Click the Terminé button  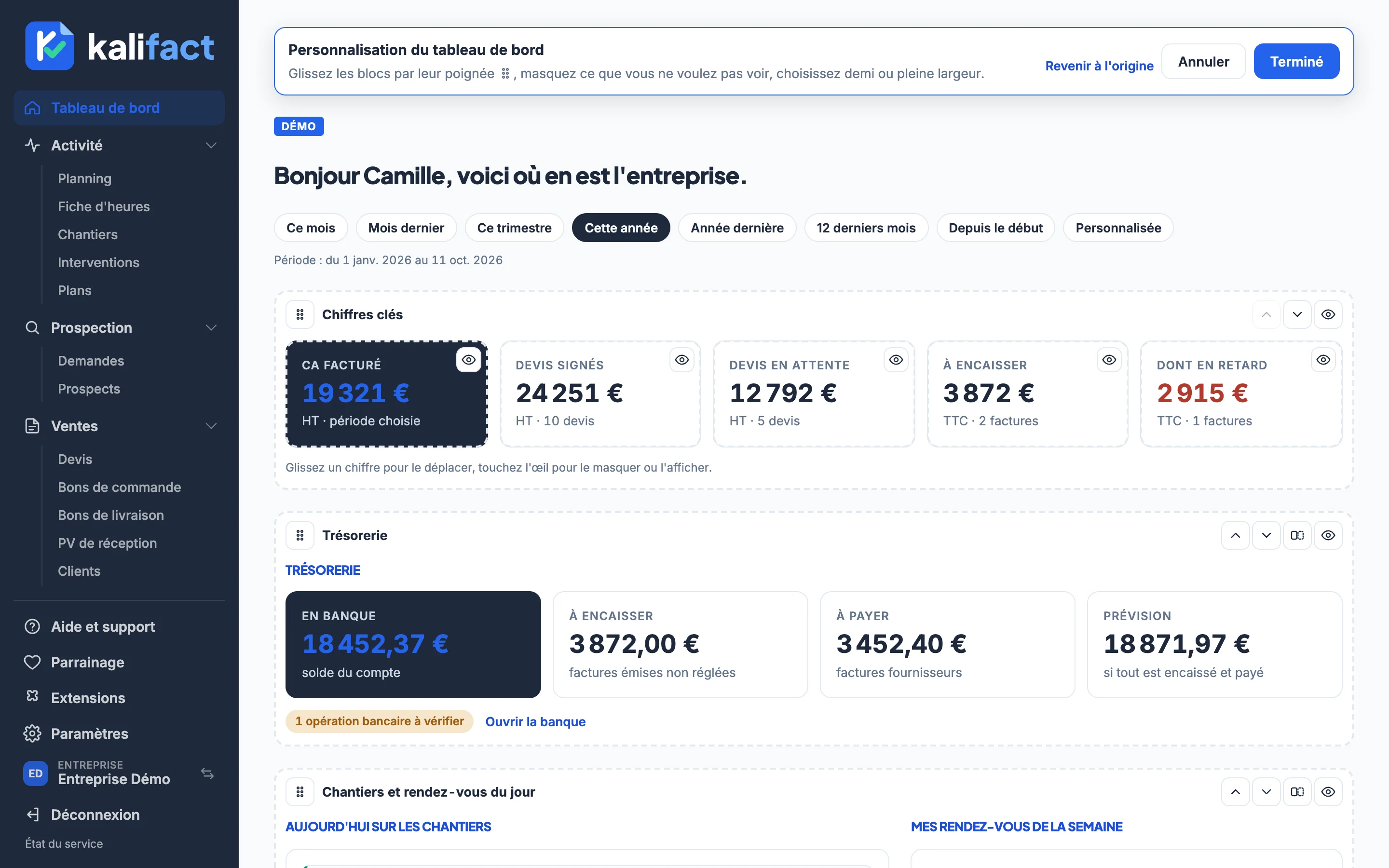tap(1296, 61)
